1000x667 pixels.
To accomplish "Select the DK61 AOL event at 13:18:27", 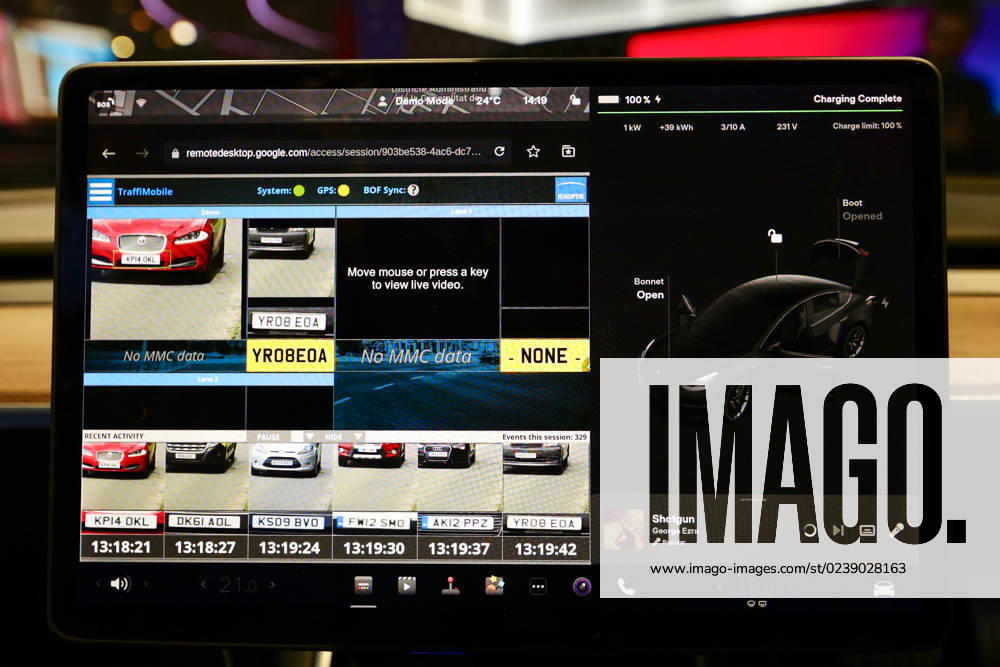I will (206, 501).
